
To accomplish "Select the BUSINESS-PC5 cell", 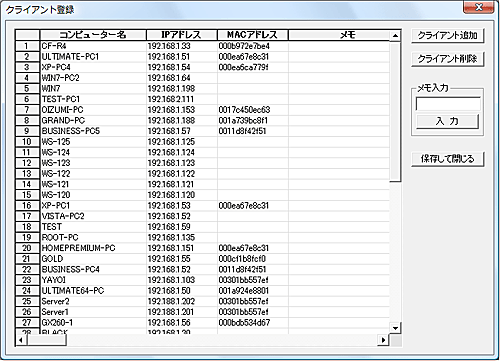I will pyautogui.click(x=93, y=131).
